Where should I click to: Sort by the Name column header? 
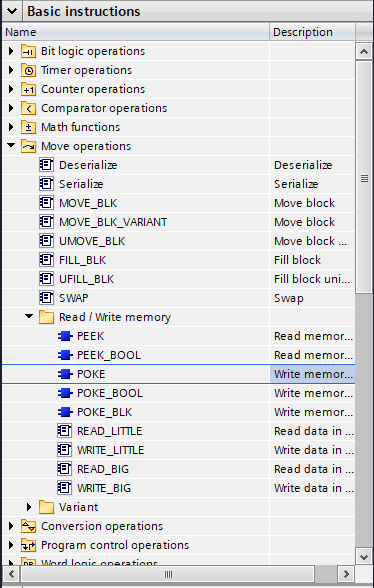(136, 32)
